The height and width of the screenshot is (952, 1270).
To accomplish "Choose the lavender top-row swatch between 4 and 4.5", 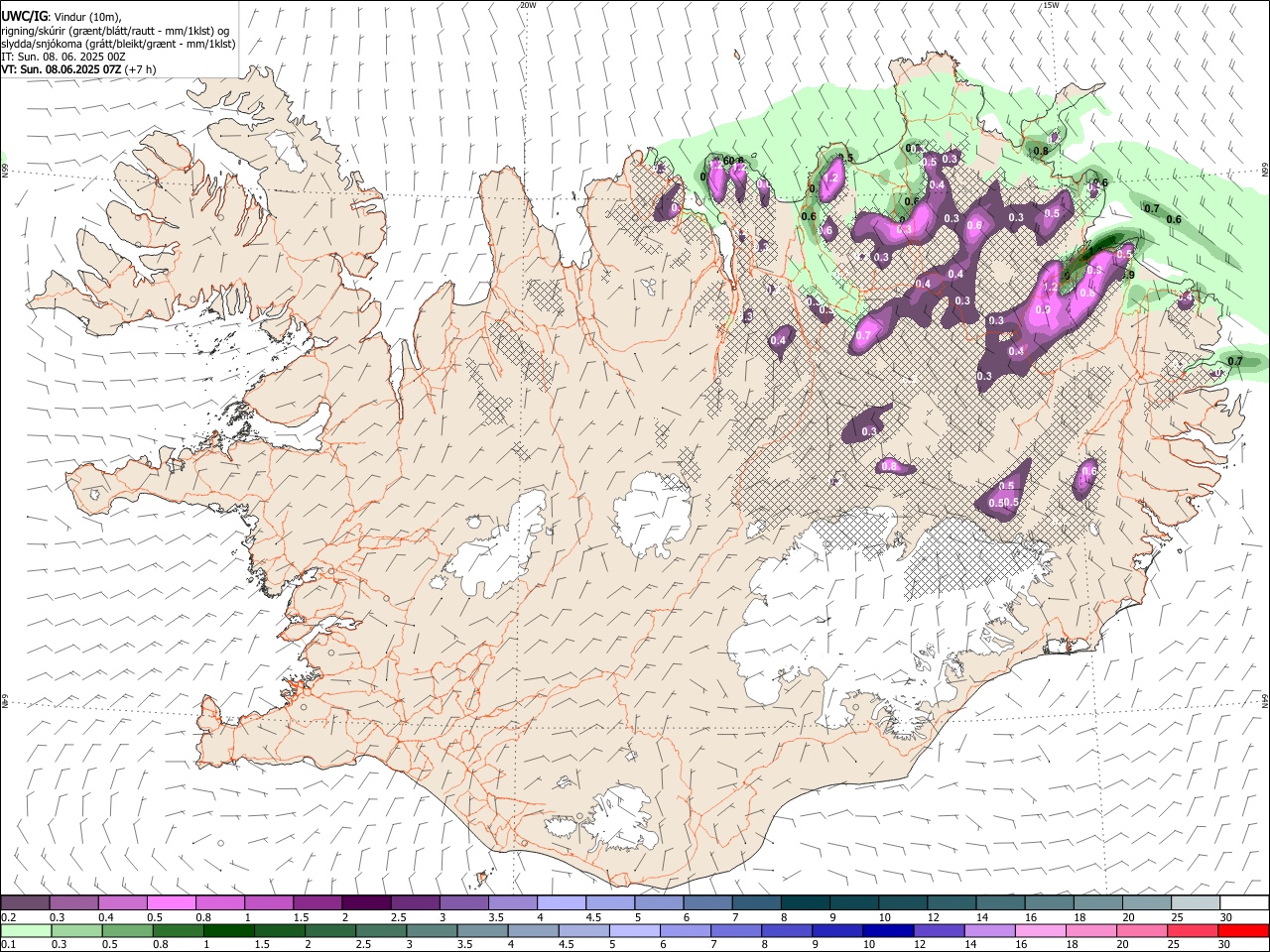I will click(x=561, y=903).
